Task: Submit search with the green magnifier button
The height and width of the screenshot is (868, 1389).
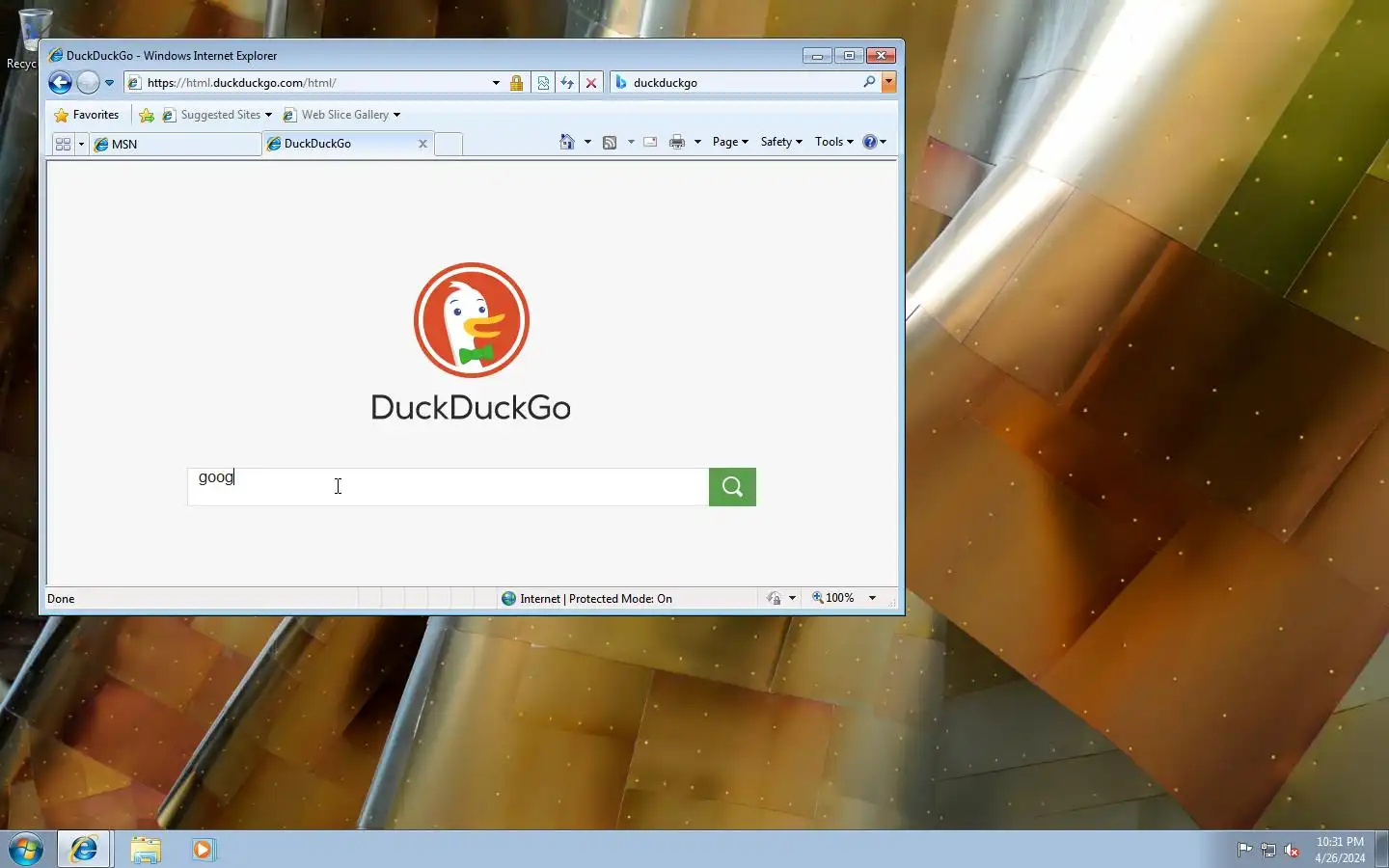Action: 732,487
